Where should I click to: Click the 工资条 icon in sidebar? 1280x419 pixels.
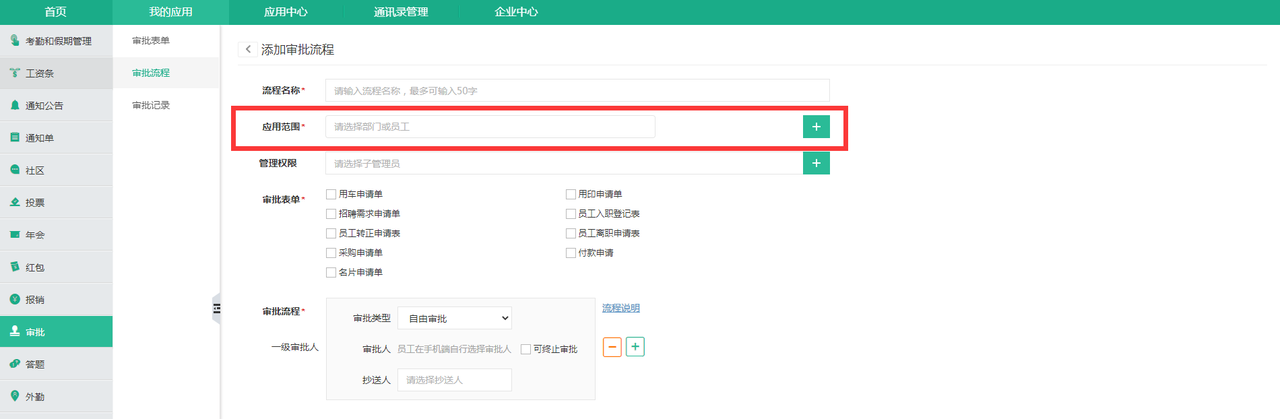[15, 73]
